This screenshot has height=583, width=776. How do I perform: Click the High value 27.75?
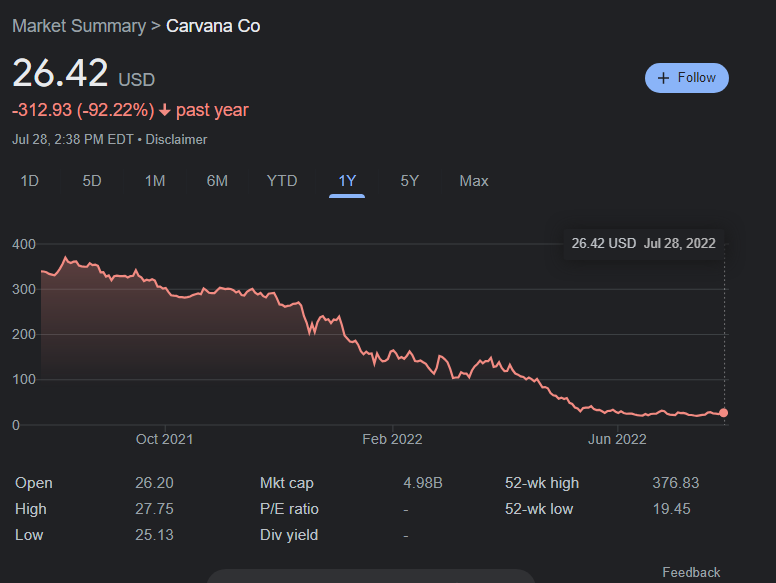(x=154, y=509)
